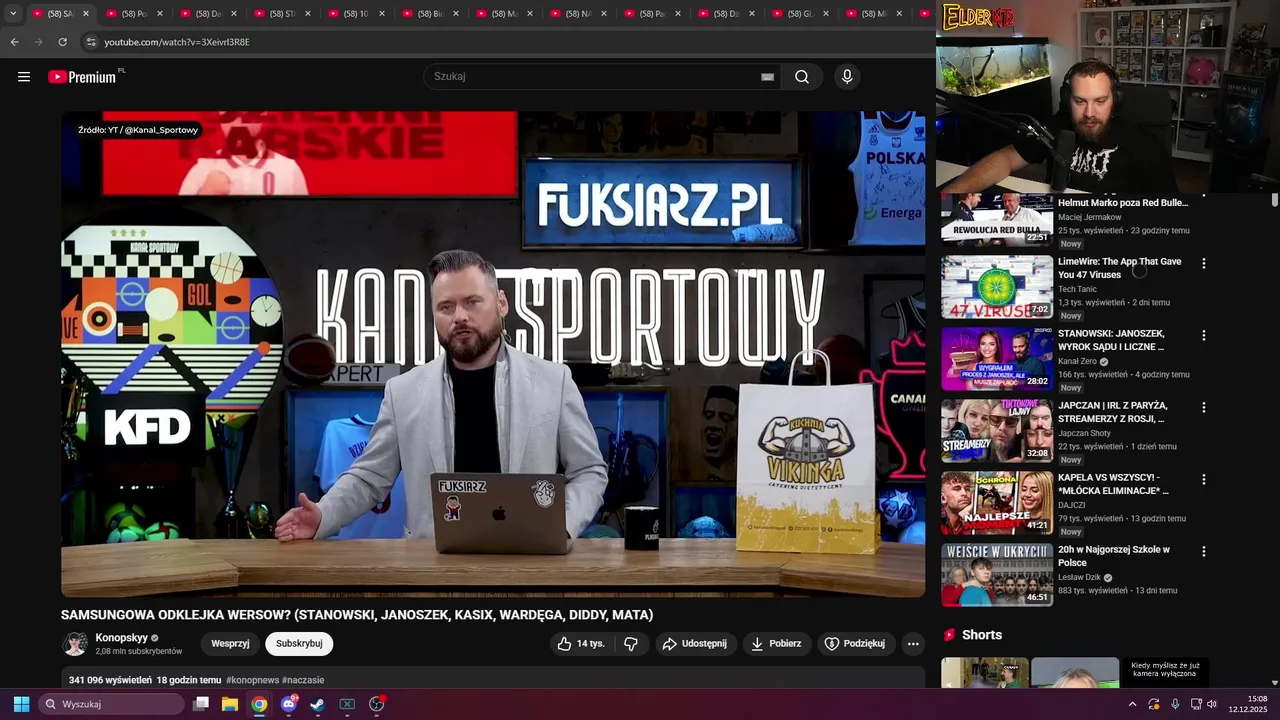Open Task View on taskbar
1280x720 pixels.
click(x=201, y=704)
